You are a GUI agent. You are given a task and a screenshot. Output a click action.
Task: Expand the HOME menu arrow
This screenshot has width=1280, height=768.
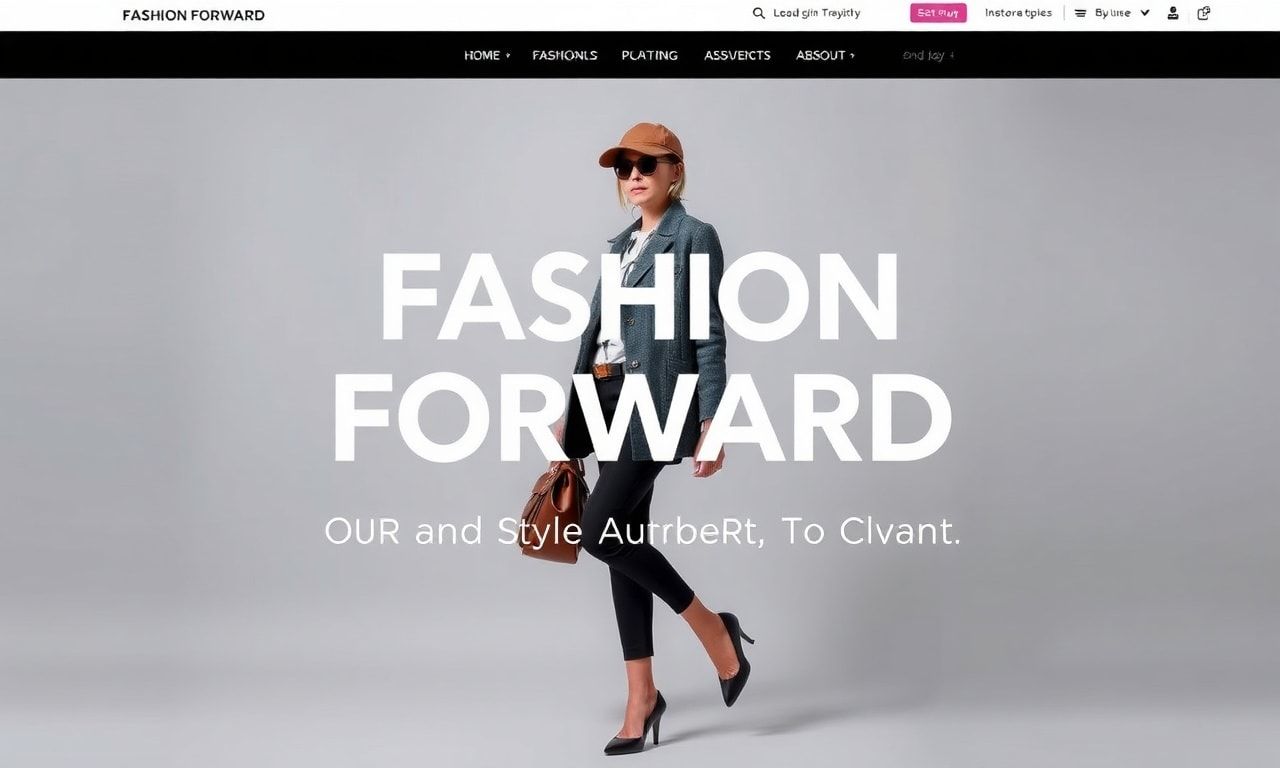pos(508,56)
